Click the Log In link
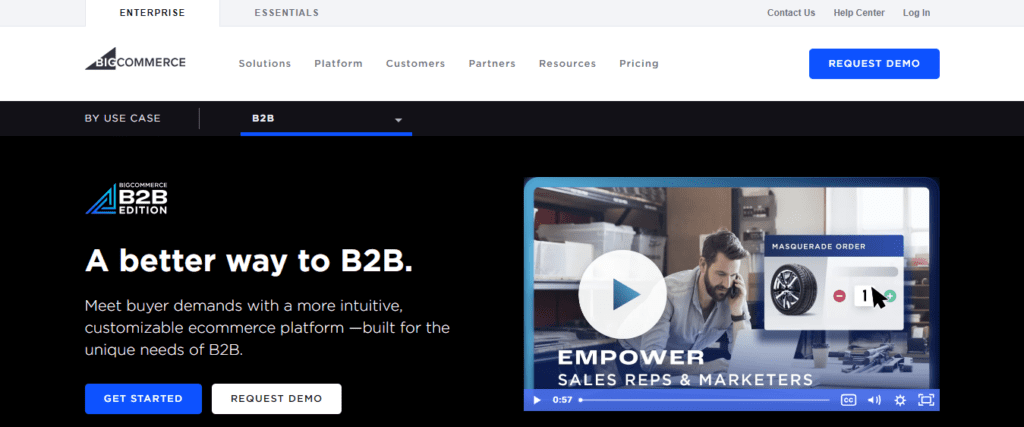This screenshot has width=1024, height=427. coord(916,13)
